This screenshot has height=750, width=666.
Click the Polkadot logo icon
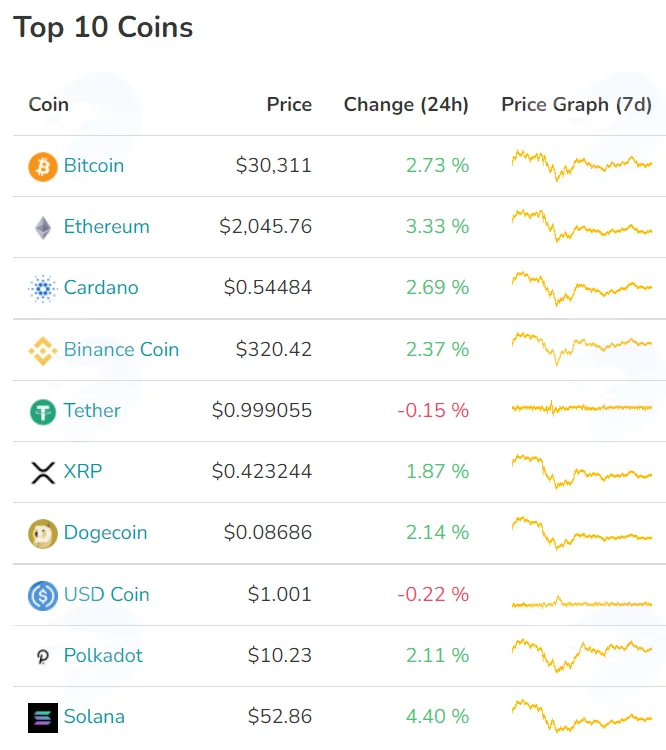pyautogui.click(x=43, y=656)
